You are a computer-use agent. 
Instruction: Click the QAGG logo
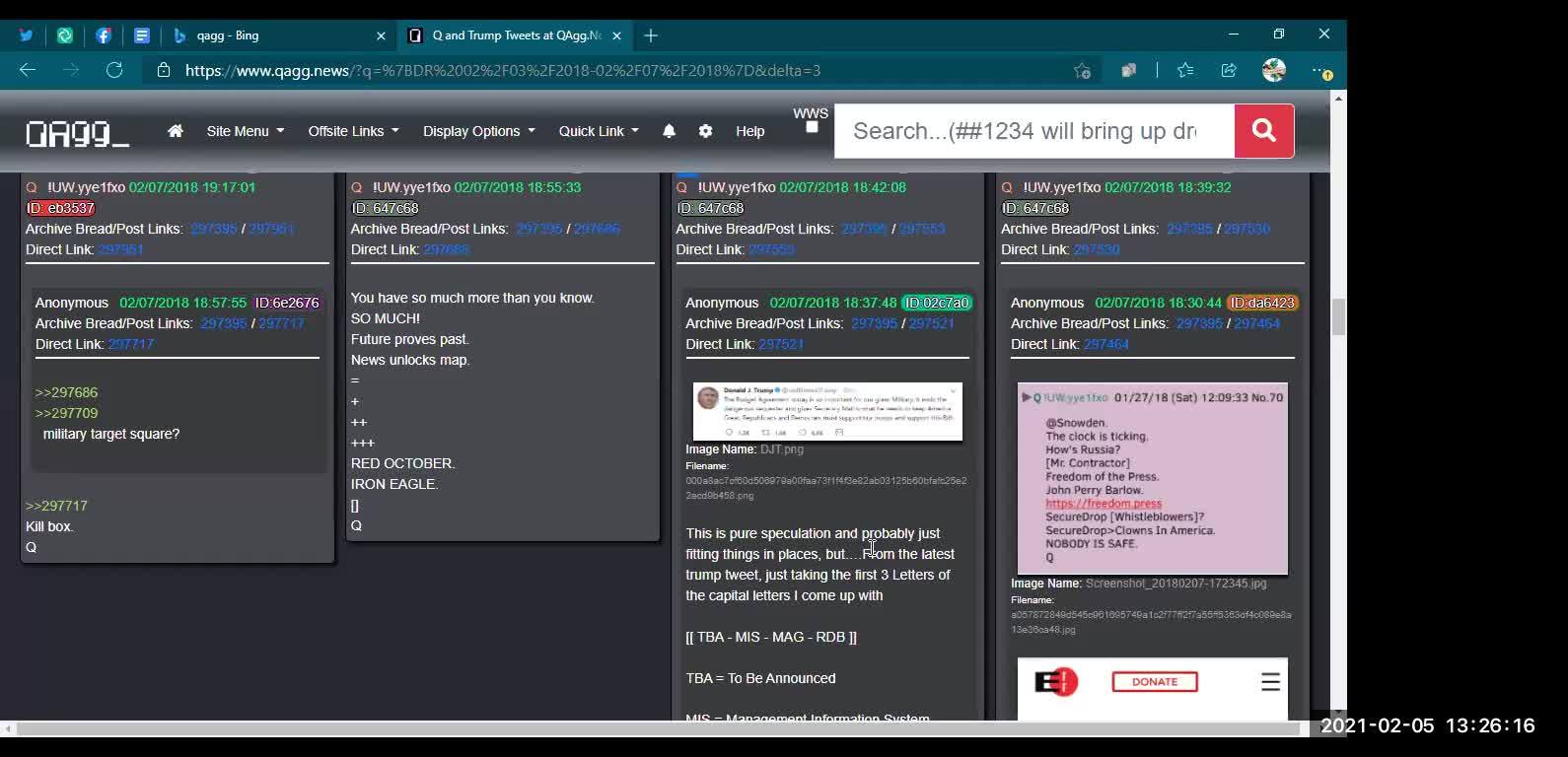coord(77,132)
